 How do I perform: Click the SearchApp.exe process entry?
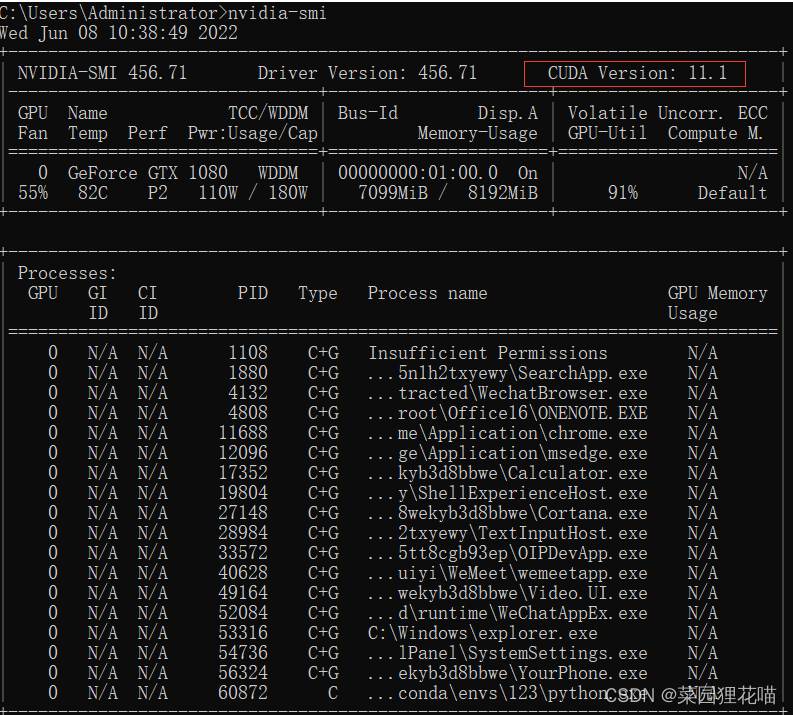click(508, 373)
